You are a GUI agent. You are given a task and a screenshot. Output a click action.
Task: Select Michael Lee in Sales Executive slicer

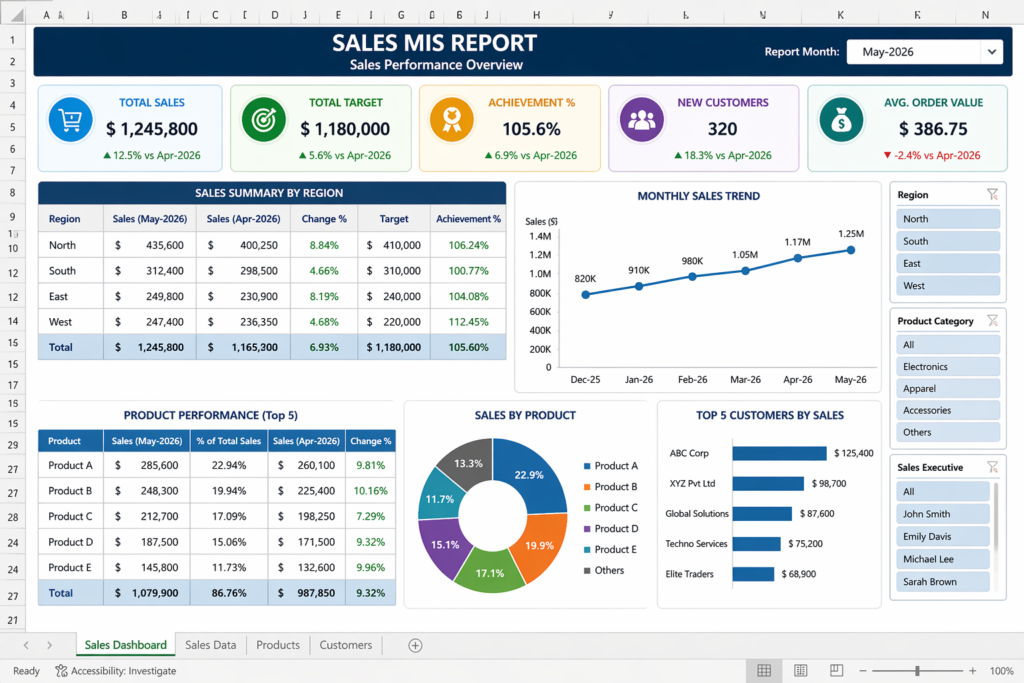(943, 559)
